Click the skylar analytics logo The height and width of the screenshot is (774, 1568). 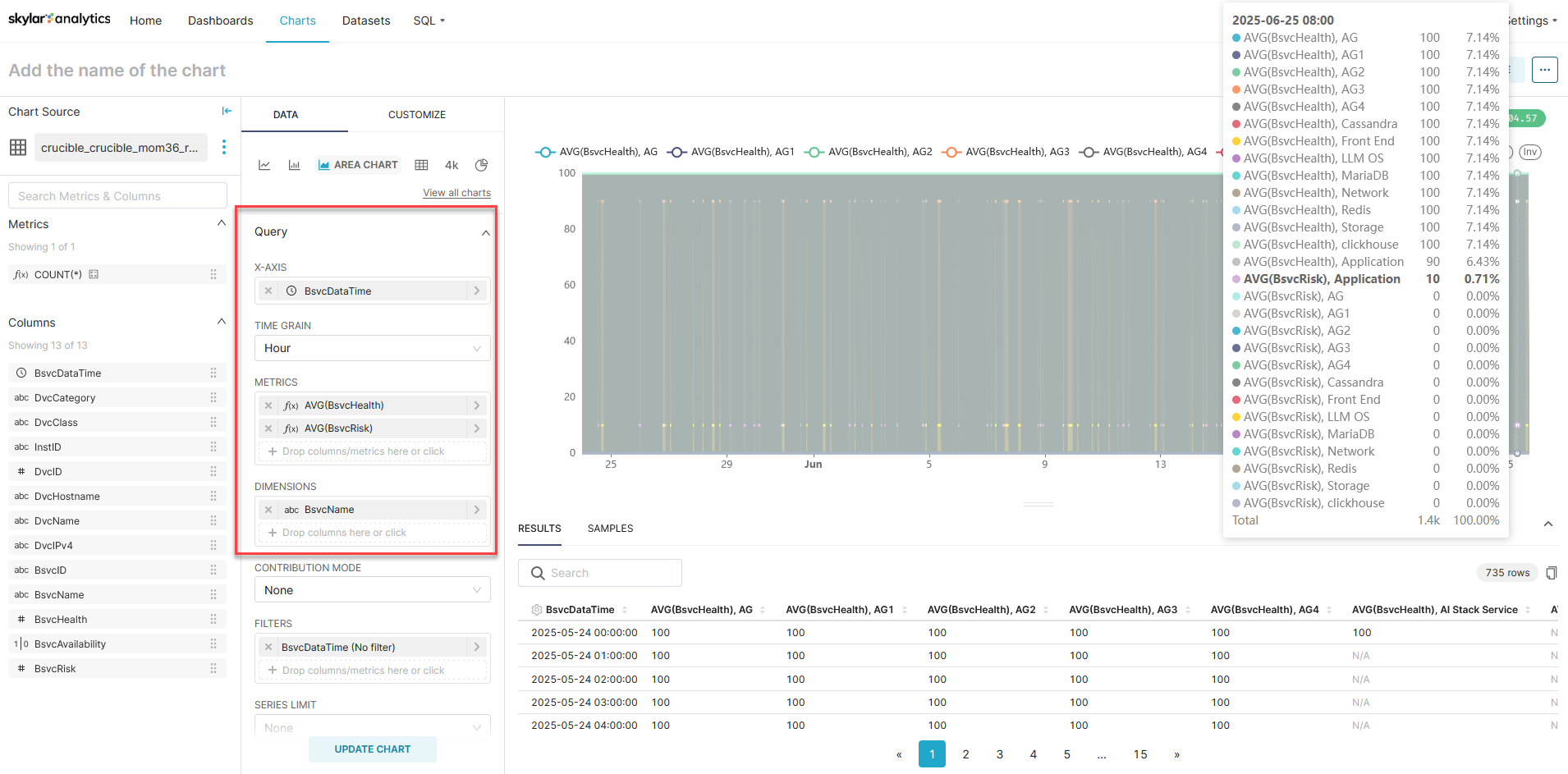(59, 19)
